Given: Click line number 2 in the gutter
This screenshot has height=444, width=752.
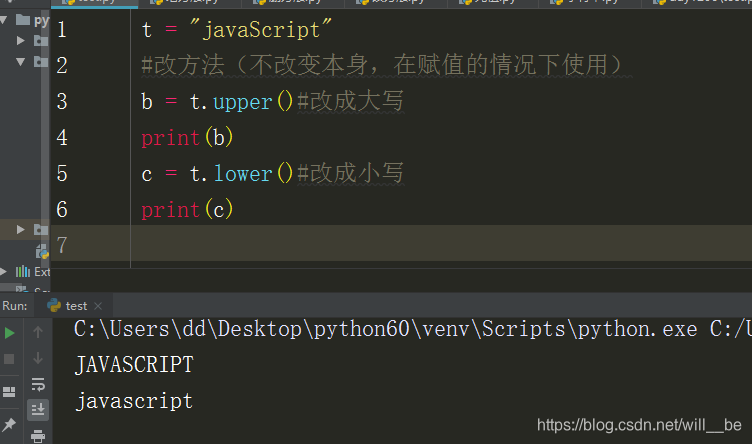Looking at the screenshot, I should [x=62, y=66].
